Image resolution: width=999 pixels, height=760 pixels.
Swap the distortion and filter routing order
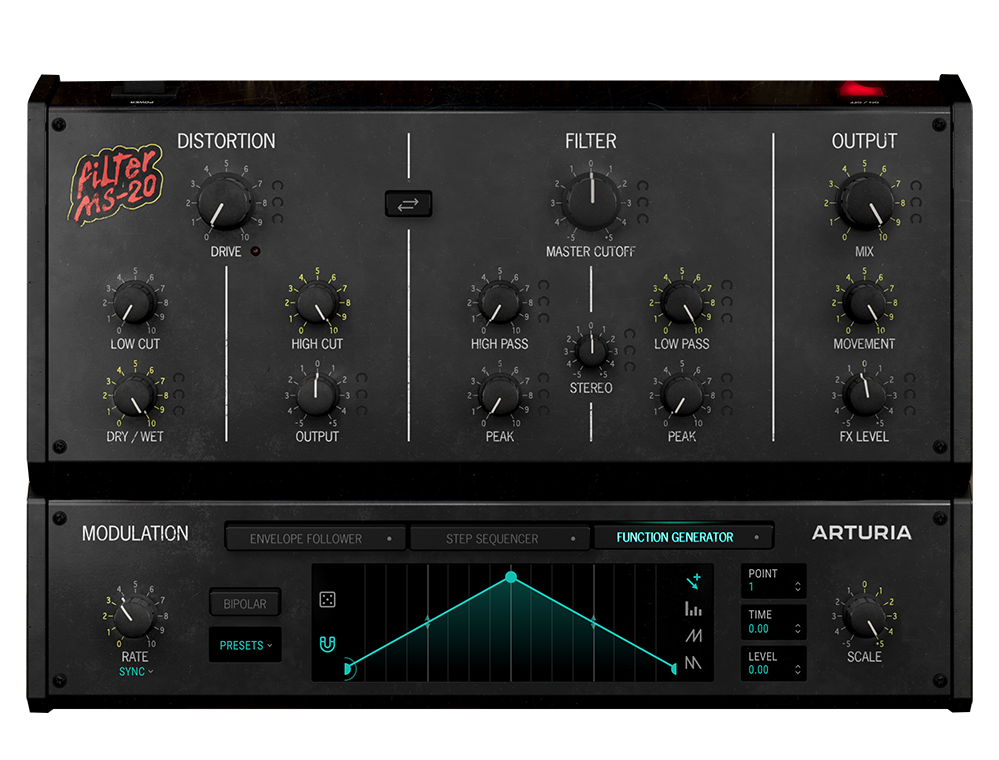[408, 204]
